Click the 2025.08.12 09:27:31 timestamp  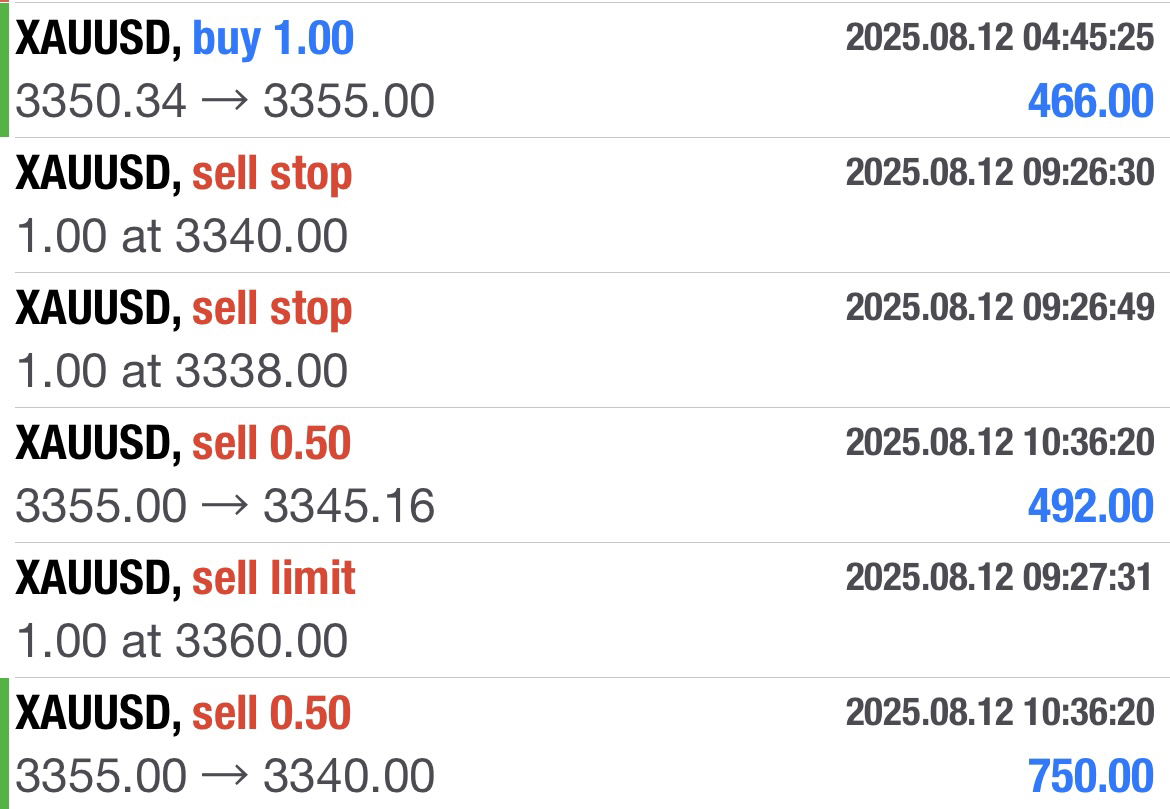1000,578
